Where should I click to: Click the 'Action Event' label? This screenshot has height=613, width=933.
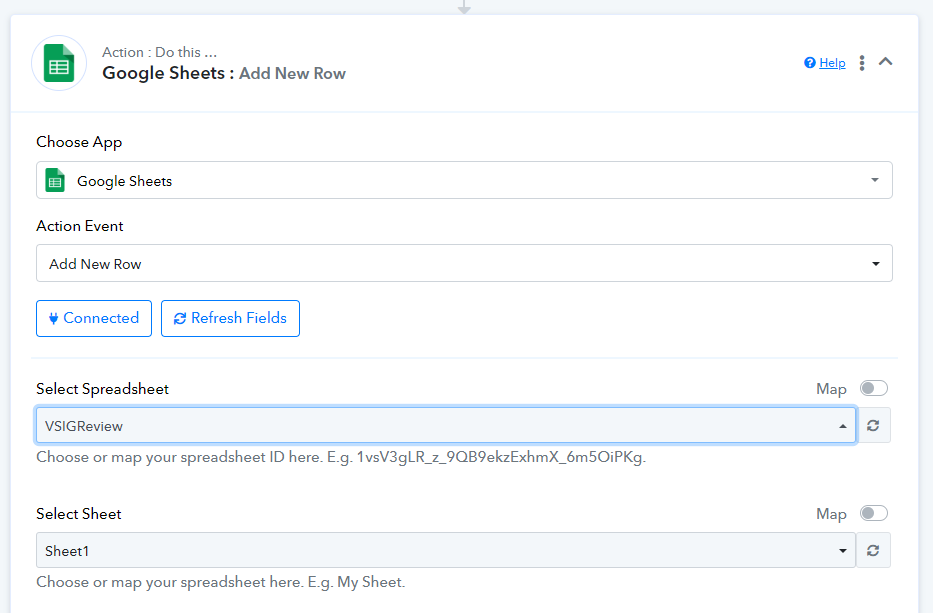click(x=80, y=226)
